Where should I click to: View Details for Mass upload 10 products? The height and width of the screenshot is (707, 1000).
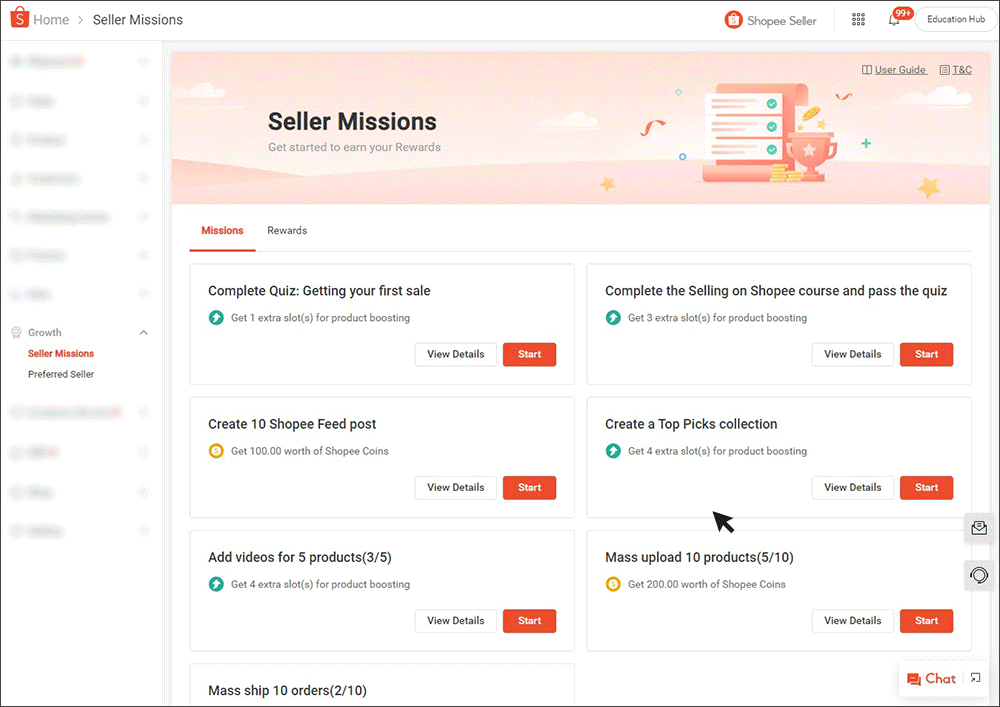tap(853, 621)
